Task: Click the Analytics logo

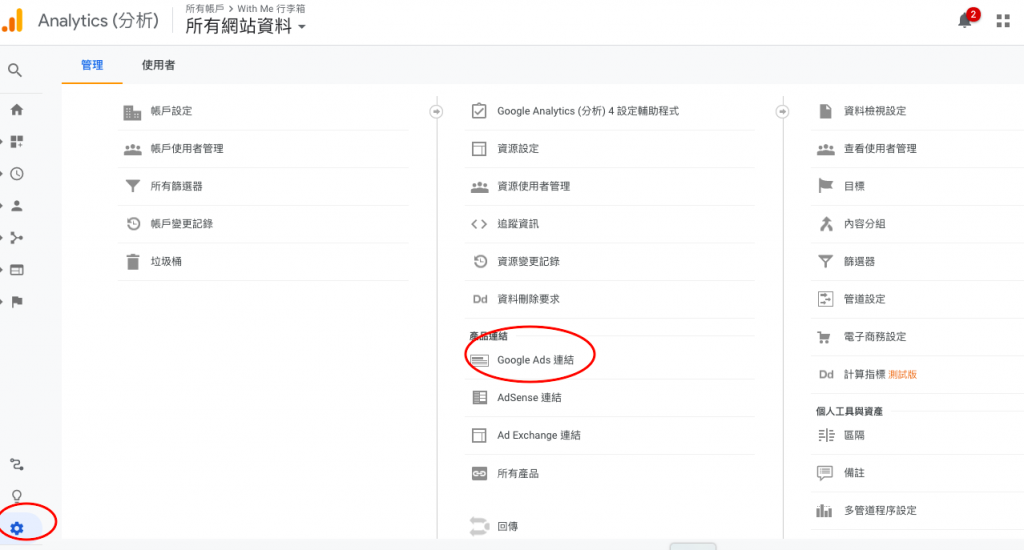Action: [x=12, y=20]
